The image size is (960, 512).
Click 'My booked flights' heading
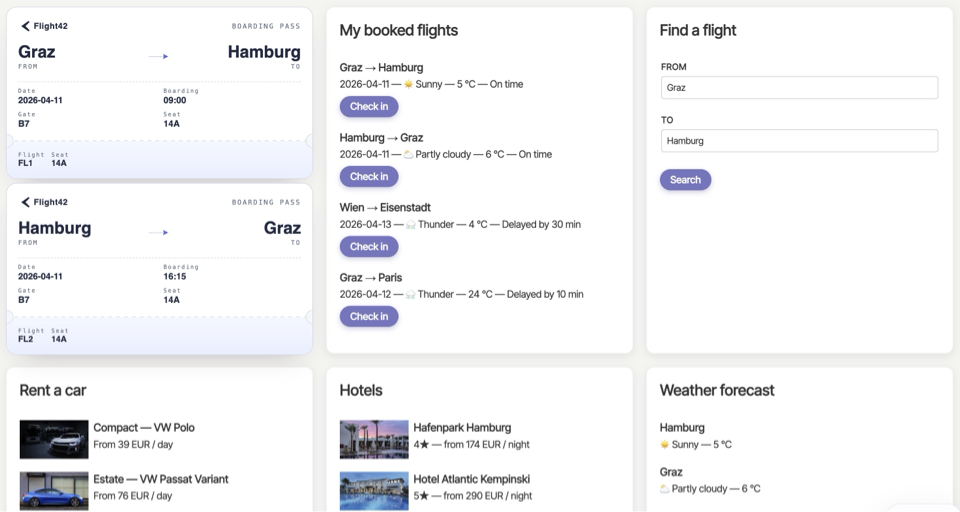399,31
